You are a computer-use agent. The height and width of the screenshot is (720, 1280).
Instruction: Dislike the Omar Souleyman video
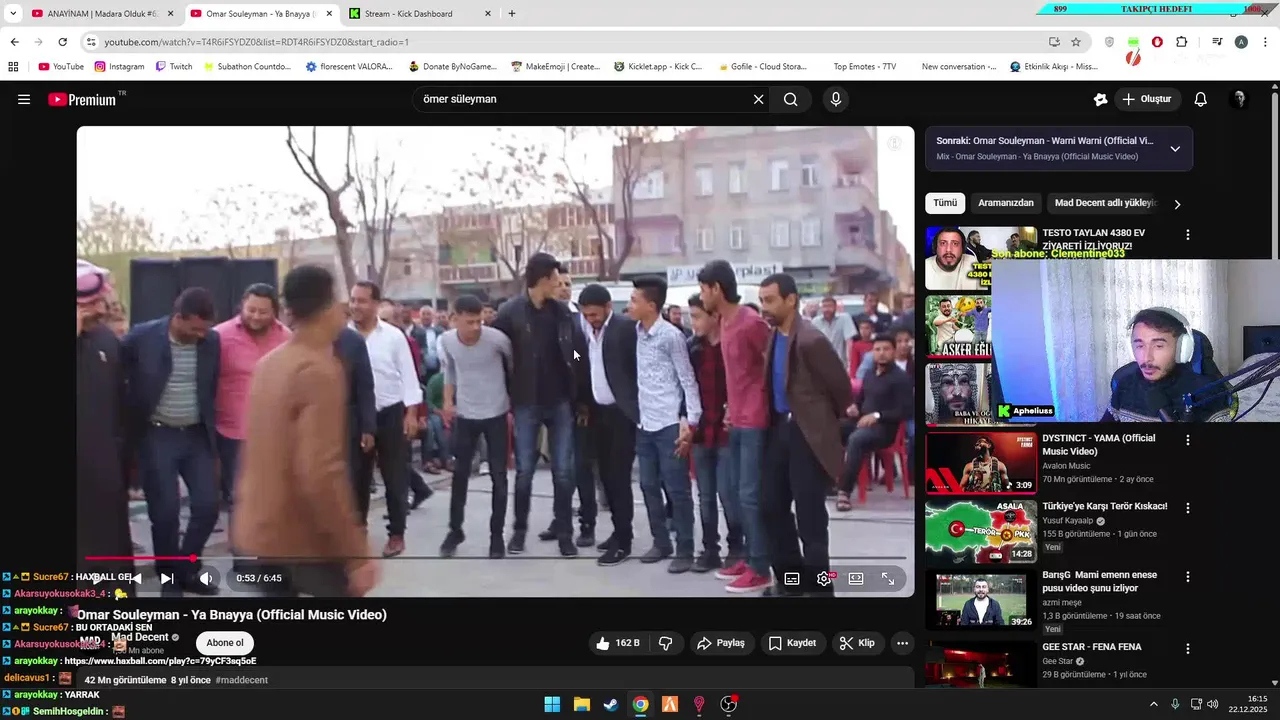coord(666,643)
